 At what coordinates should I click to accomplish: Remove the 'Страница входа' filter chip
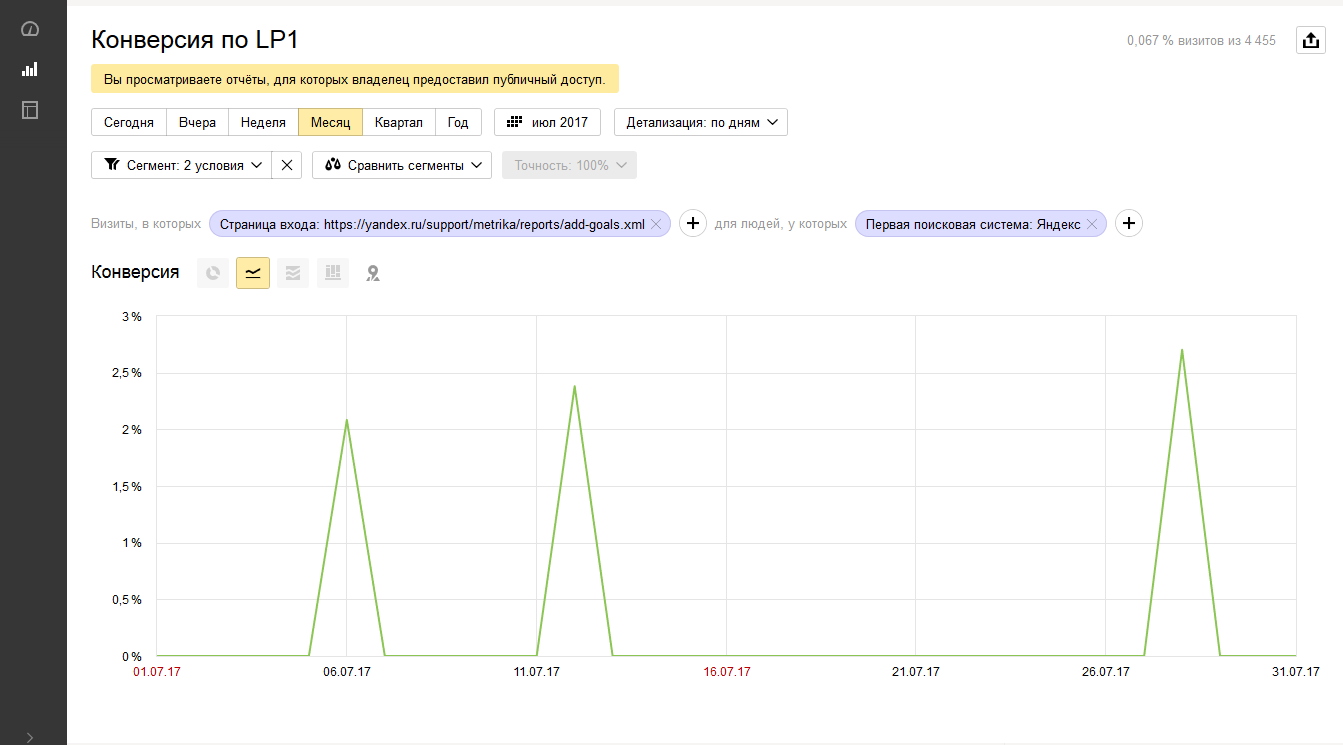coord(656,225)
